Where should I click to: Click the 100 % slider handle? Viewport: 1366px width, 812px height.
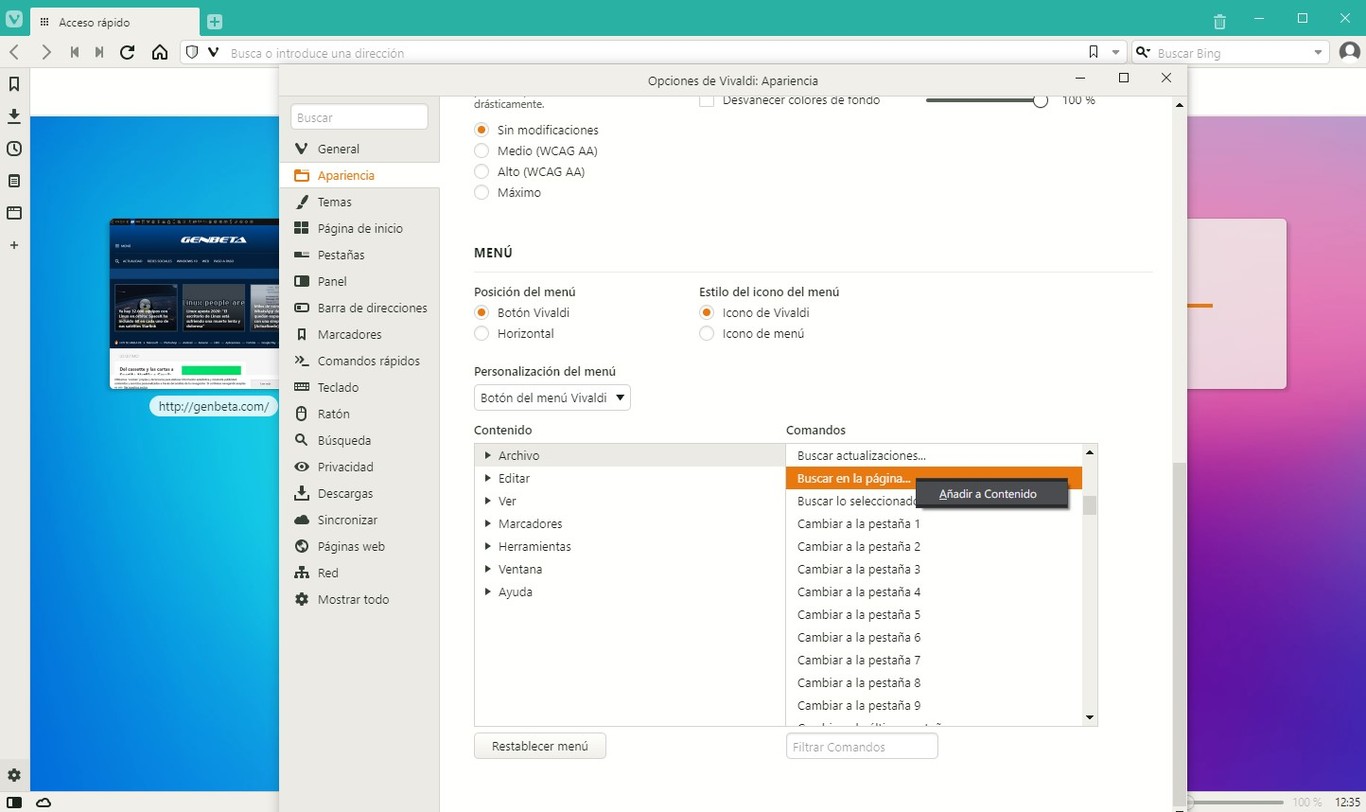[x=1040, y=100]
